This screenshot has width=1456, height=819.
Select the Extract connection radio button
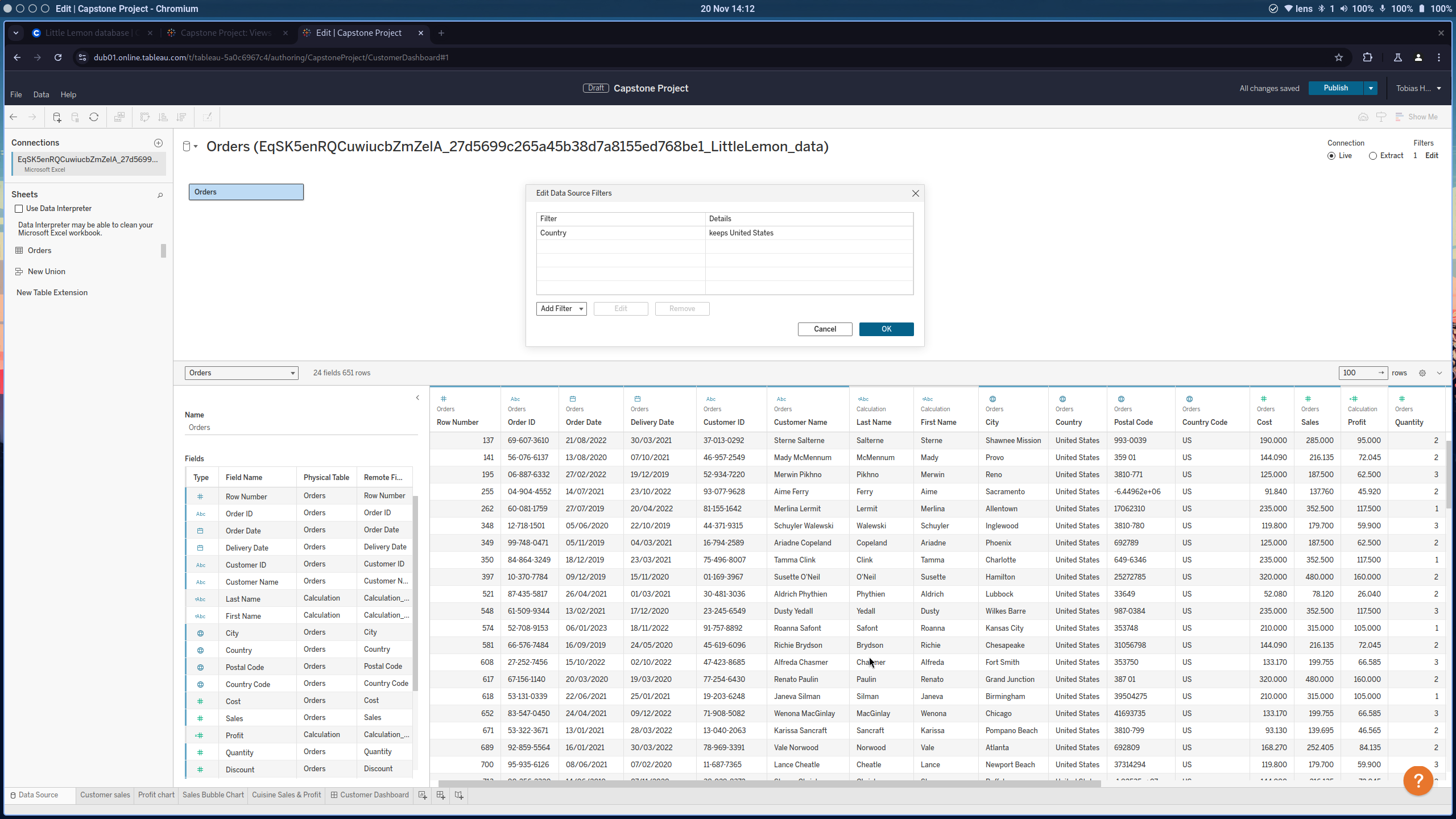[1373, 156]
